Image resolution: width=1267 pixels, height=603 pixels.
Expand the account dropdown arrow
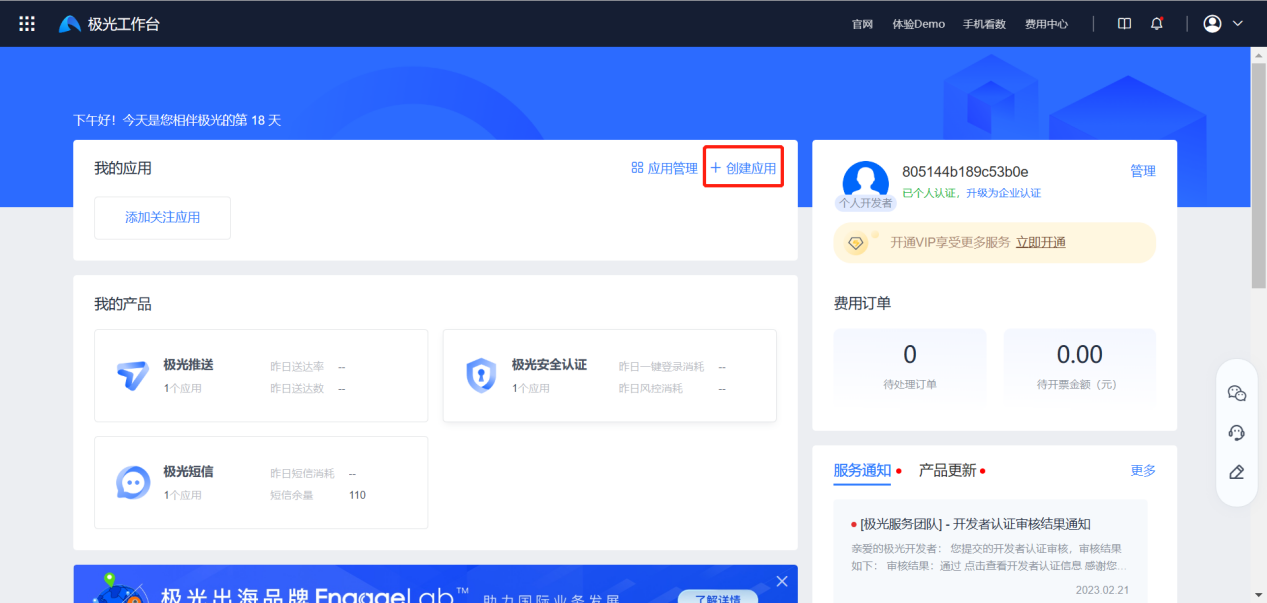point(1238,24)
